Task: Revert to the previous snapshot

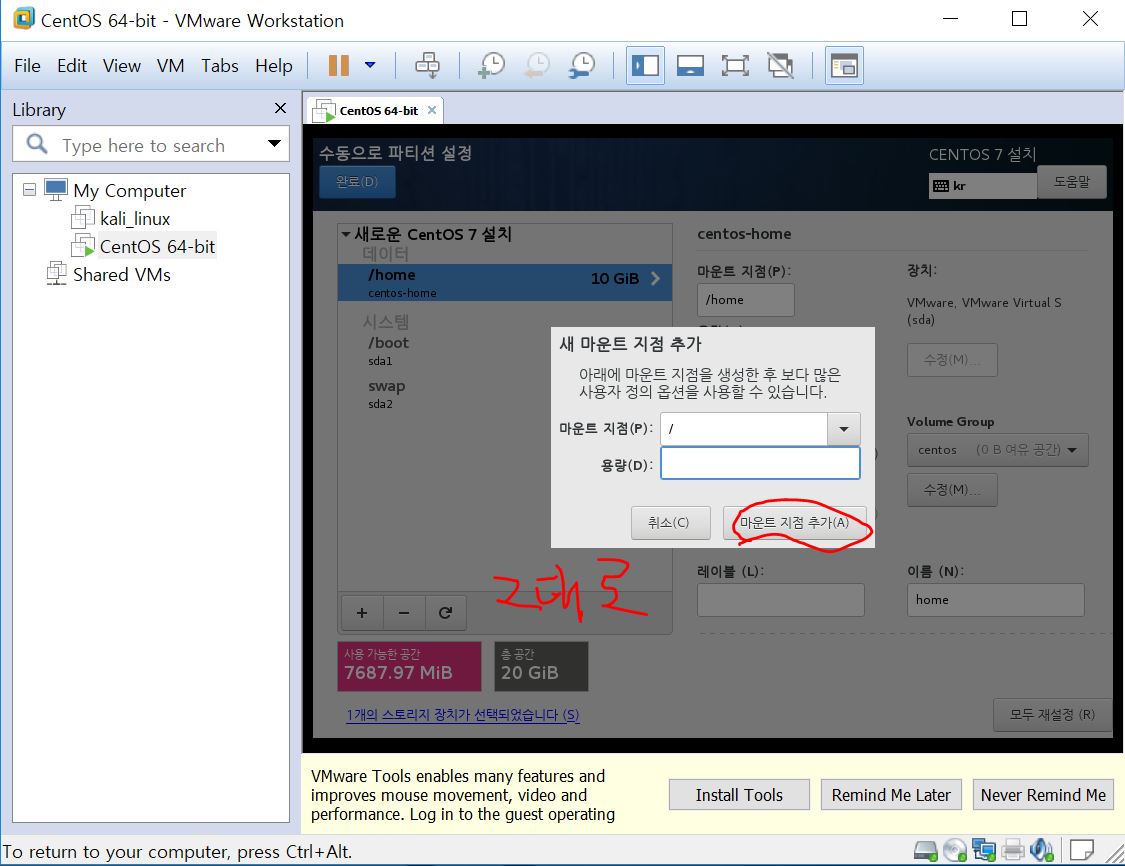Action: point(536,65)
